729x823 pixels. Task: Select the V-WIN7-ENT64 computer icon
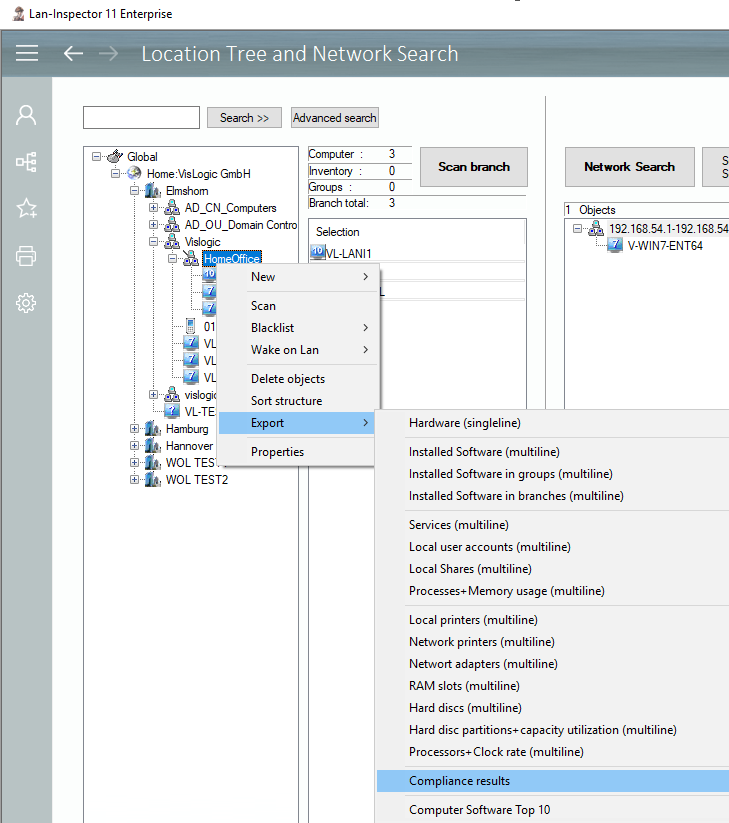click(x=615, y=245)
